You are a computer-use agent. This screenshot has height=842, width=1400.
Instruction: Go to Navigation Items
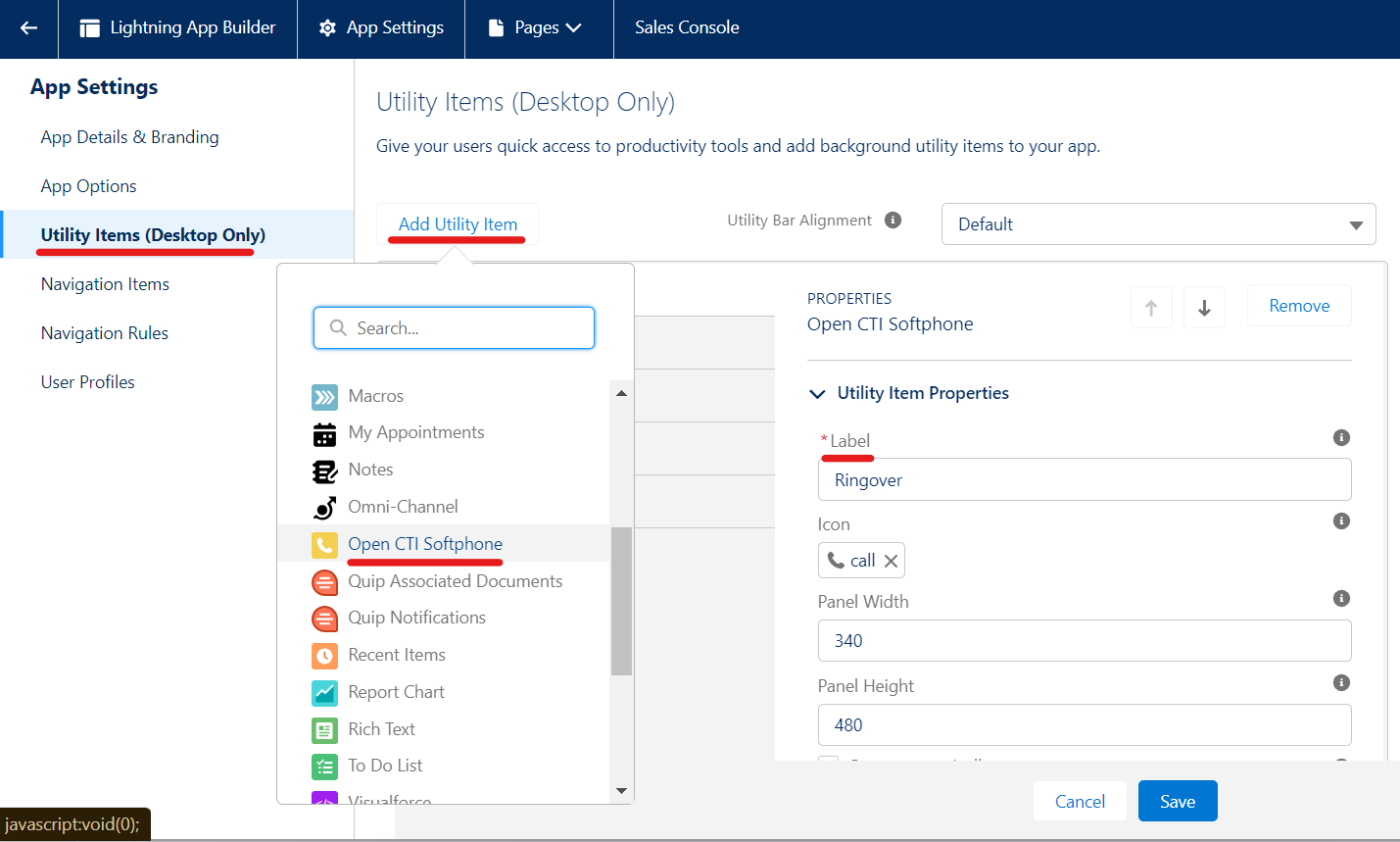pyautogui.click(x=106, y=284)
